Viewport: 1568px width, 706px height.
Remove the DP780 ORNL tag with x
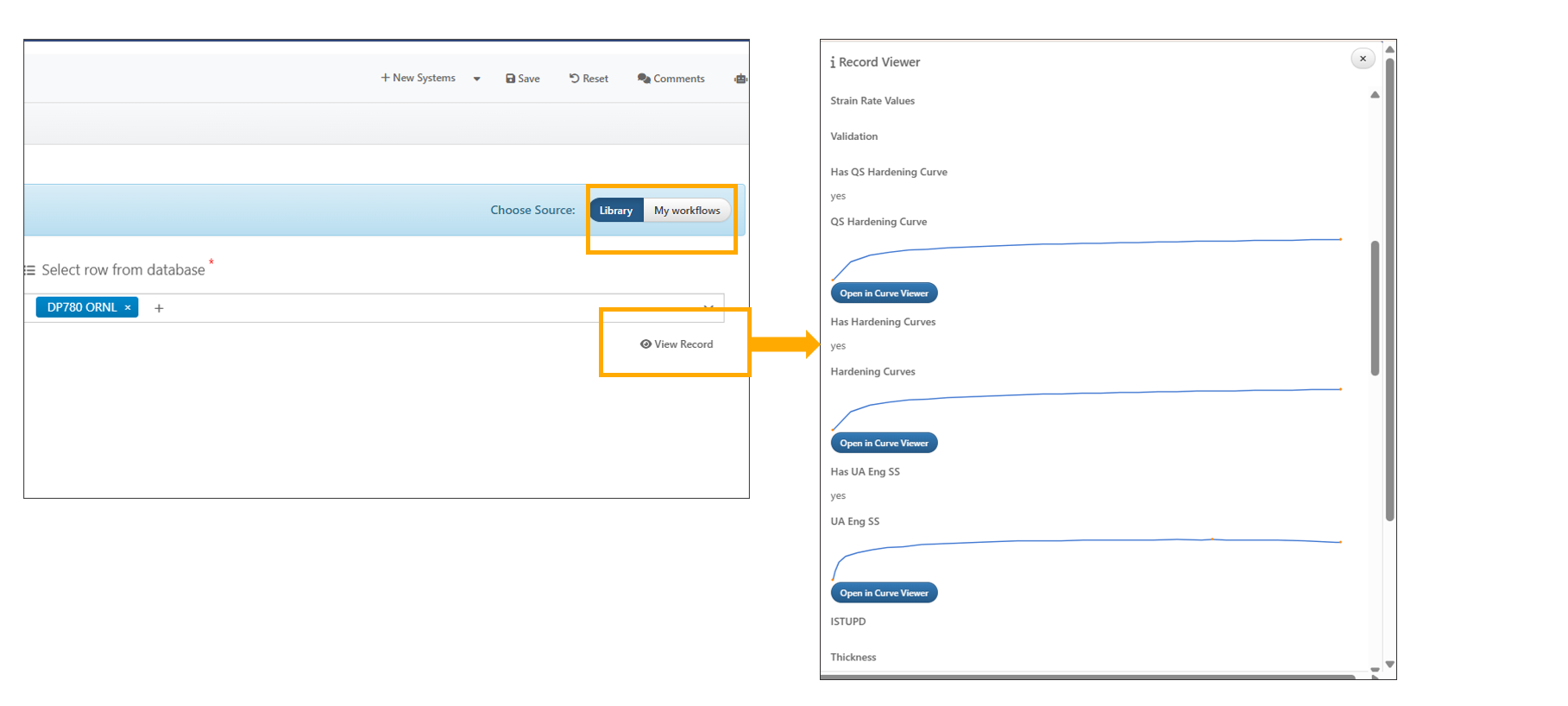pyautogui.click(x=128, y=307)
